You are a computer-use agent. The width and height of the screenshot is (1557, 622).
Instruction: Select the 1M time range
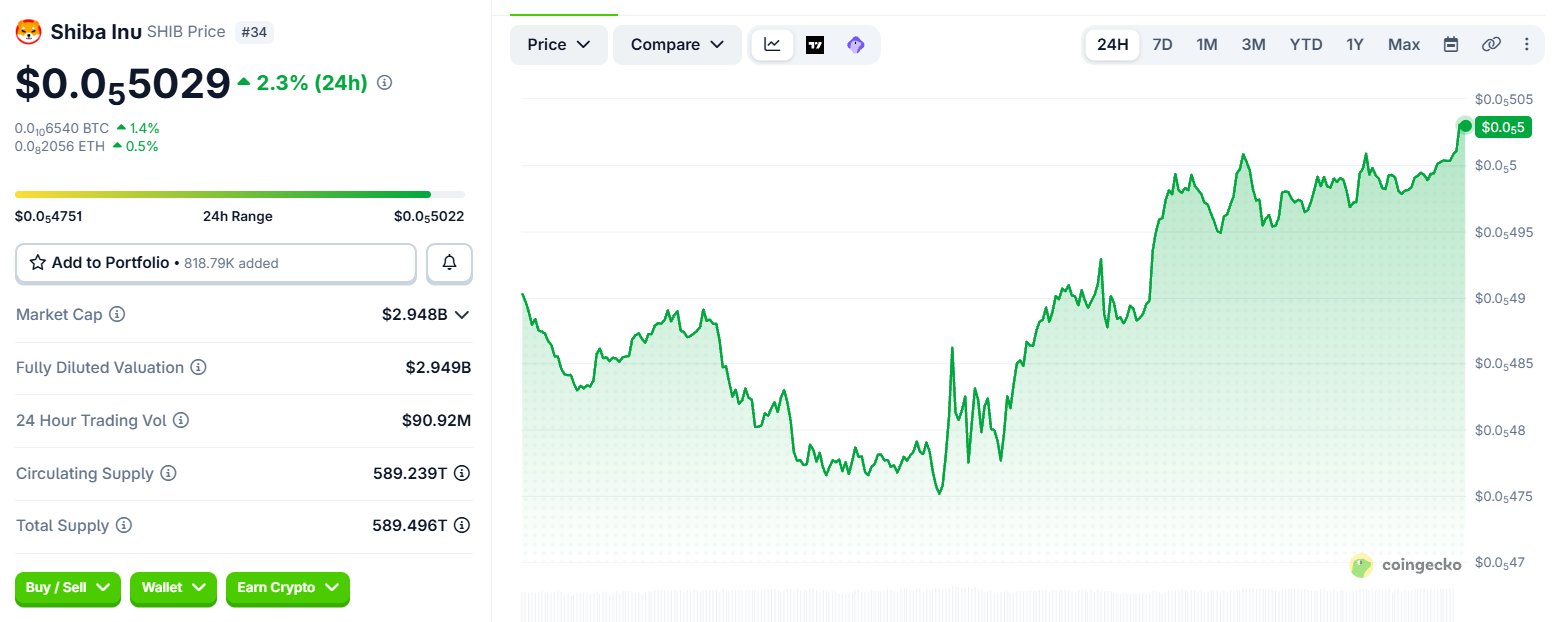click(x=1207, y=45)
